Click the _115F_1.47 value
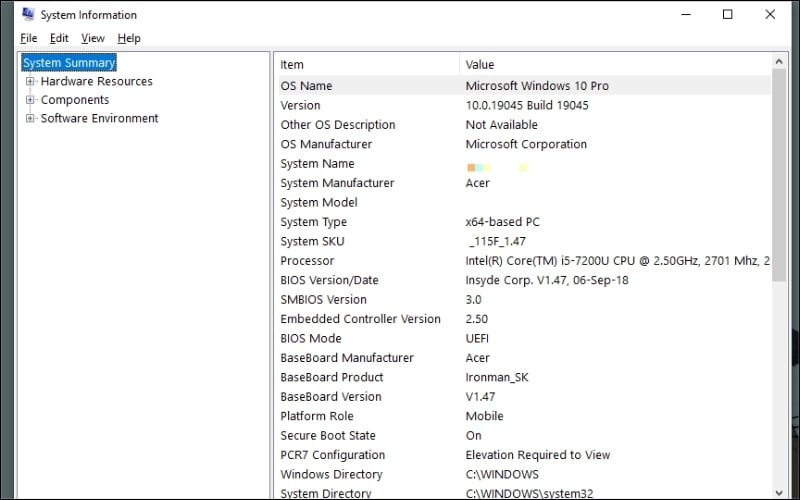This screenshot has width=800, height=500. [496, 241]
